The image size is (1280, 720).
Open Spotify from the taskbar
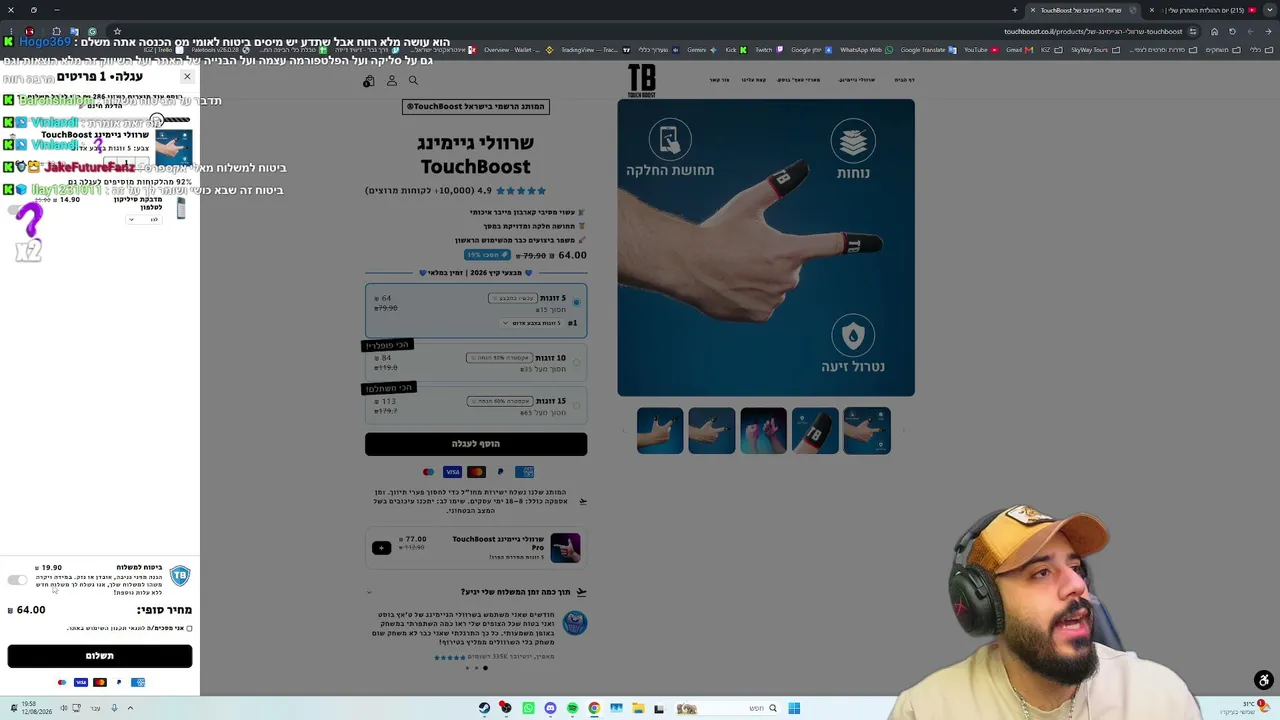(572, 708)
